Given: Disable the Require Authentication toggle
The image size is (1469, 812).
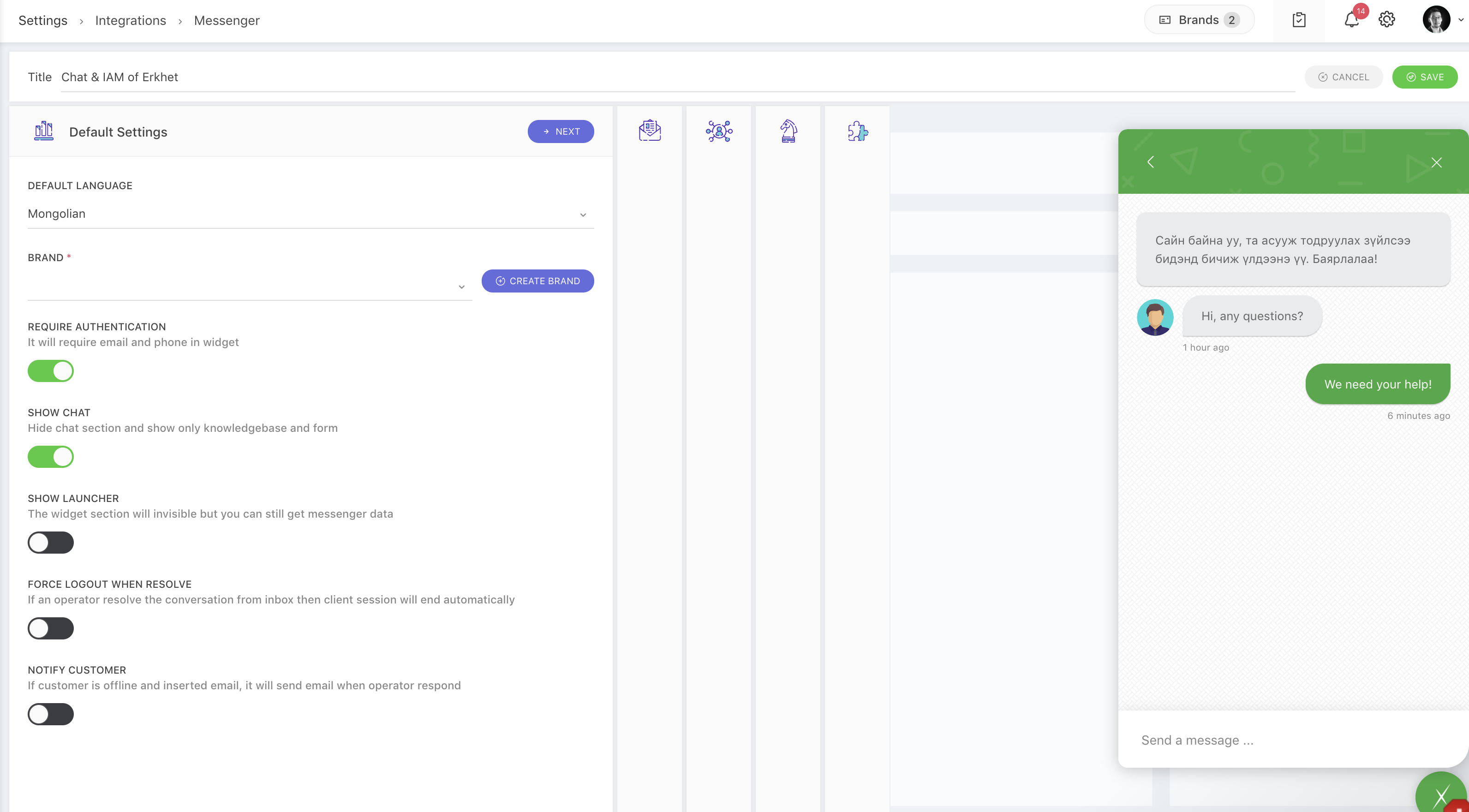Looking at the screenshot, I should [x=51, y=370].
